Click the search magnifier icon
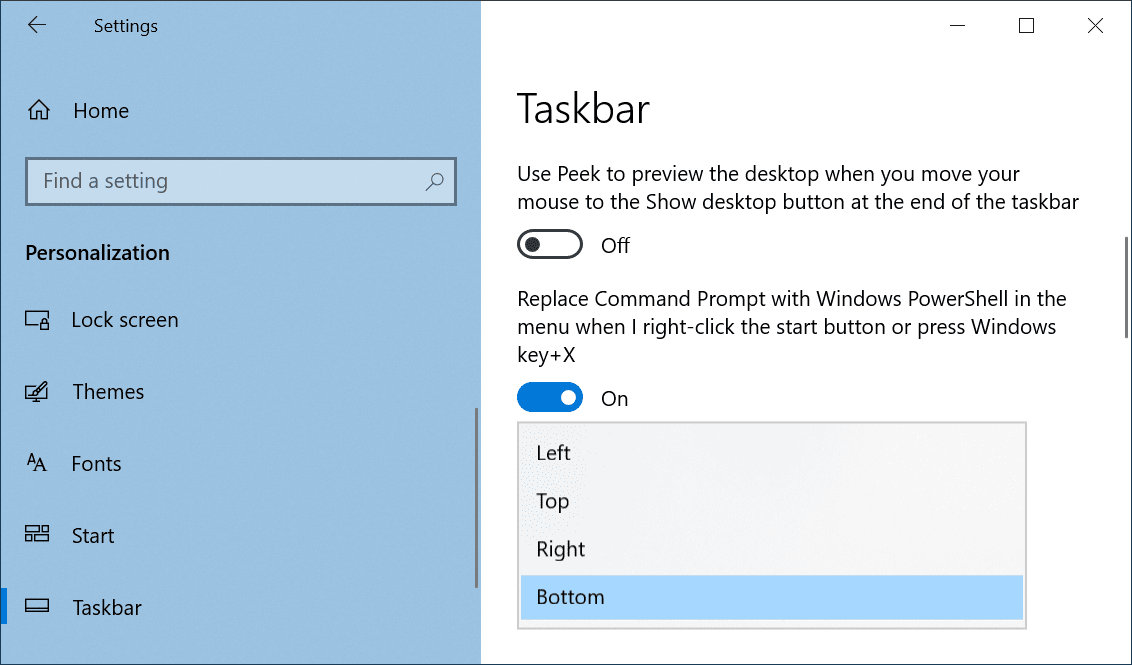This screenshot has height=665, width=1132. coord(435,182)
